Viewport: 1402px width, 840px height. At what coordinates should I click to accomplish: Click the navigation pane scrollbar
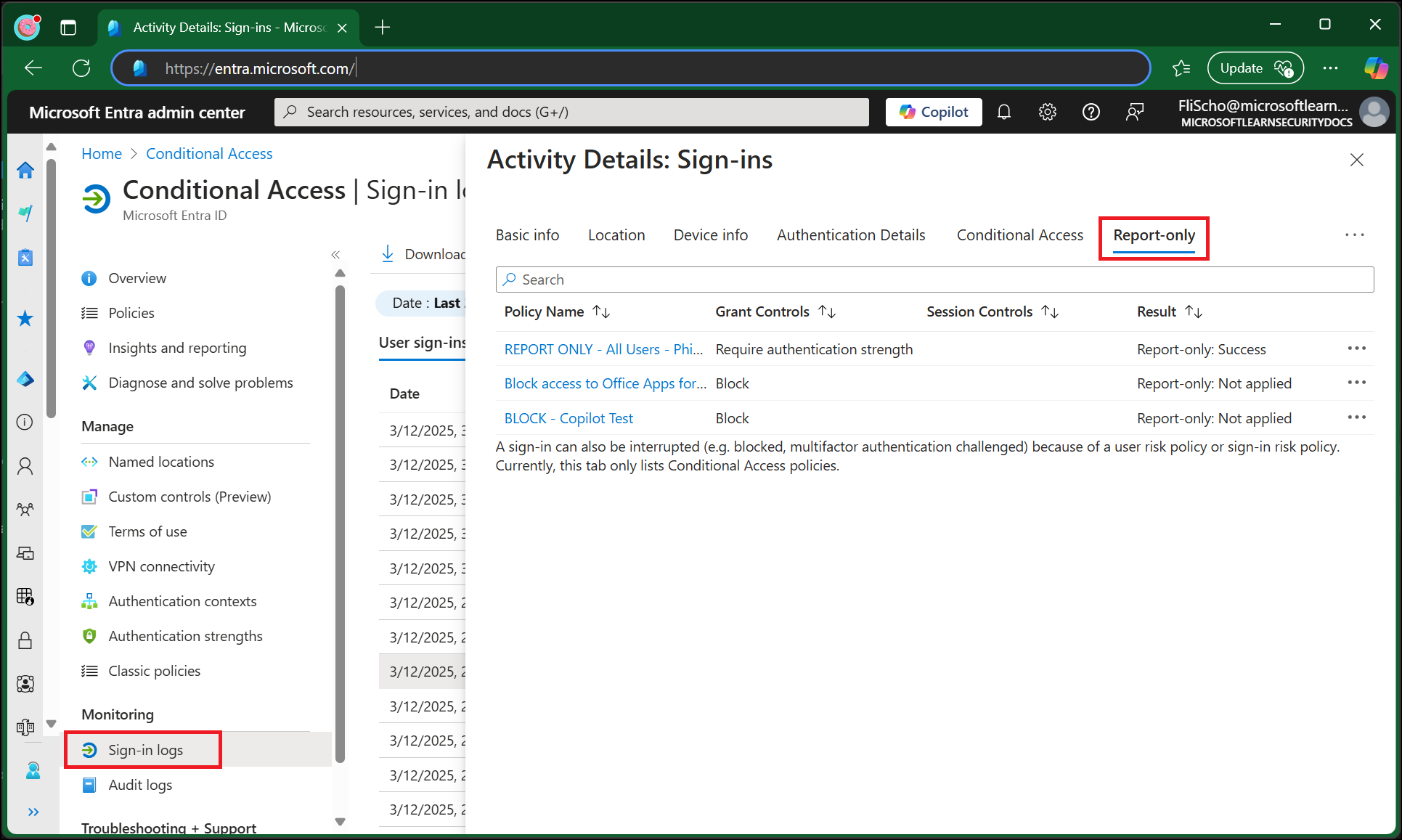(340, 508)
